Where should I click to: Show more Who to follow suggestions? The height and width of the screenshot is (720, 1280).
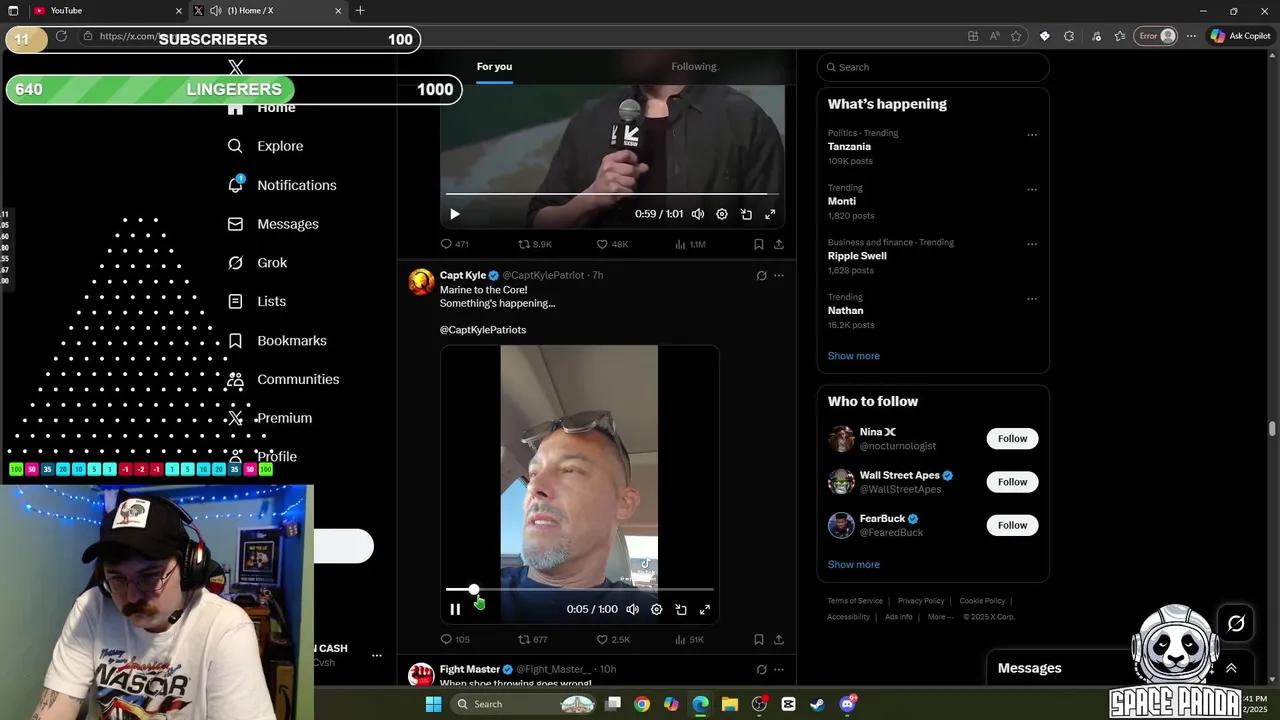coord(854,565)
